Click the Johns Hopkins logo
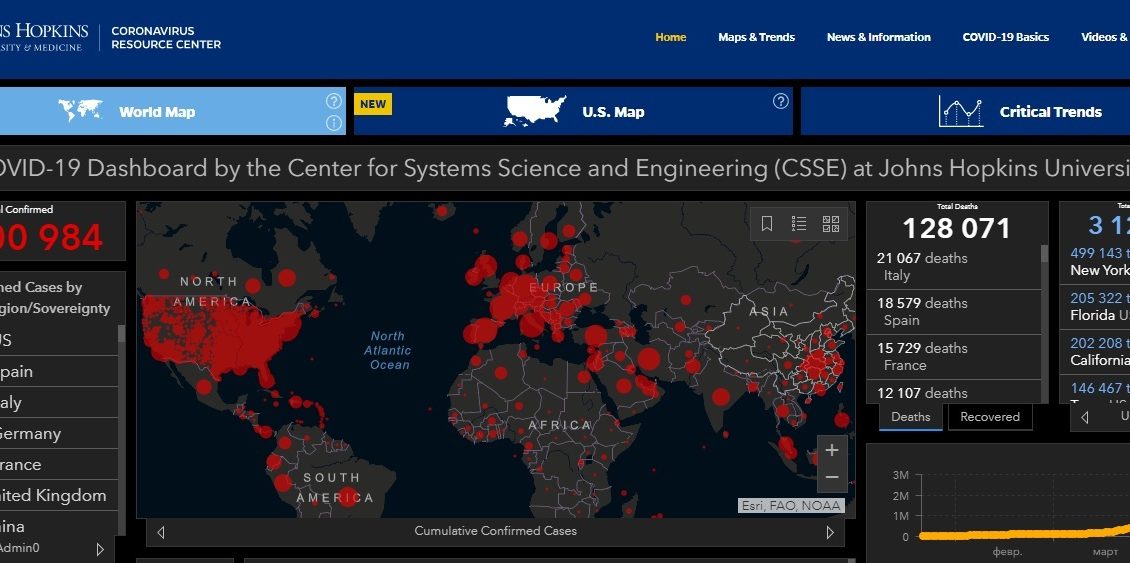 click(44, 37)
